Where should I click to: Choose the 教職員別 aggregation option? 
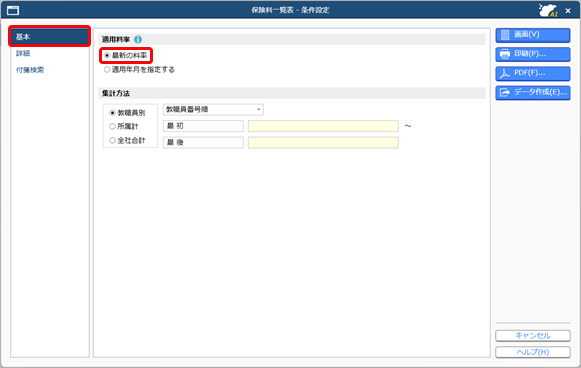127,113
